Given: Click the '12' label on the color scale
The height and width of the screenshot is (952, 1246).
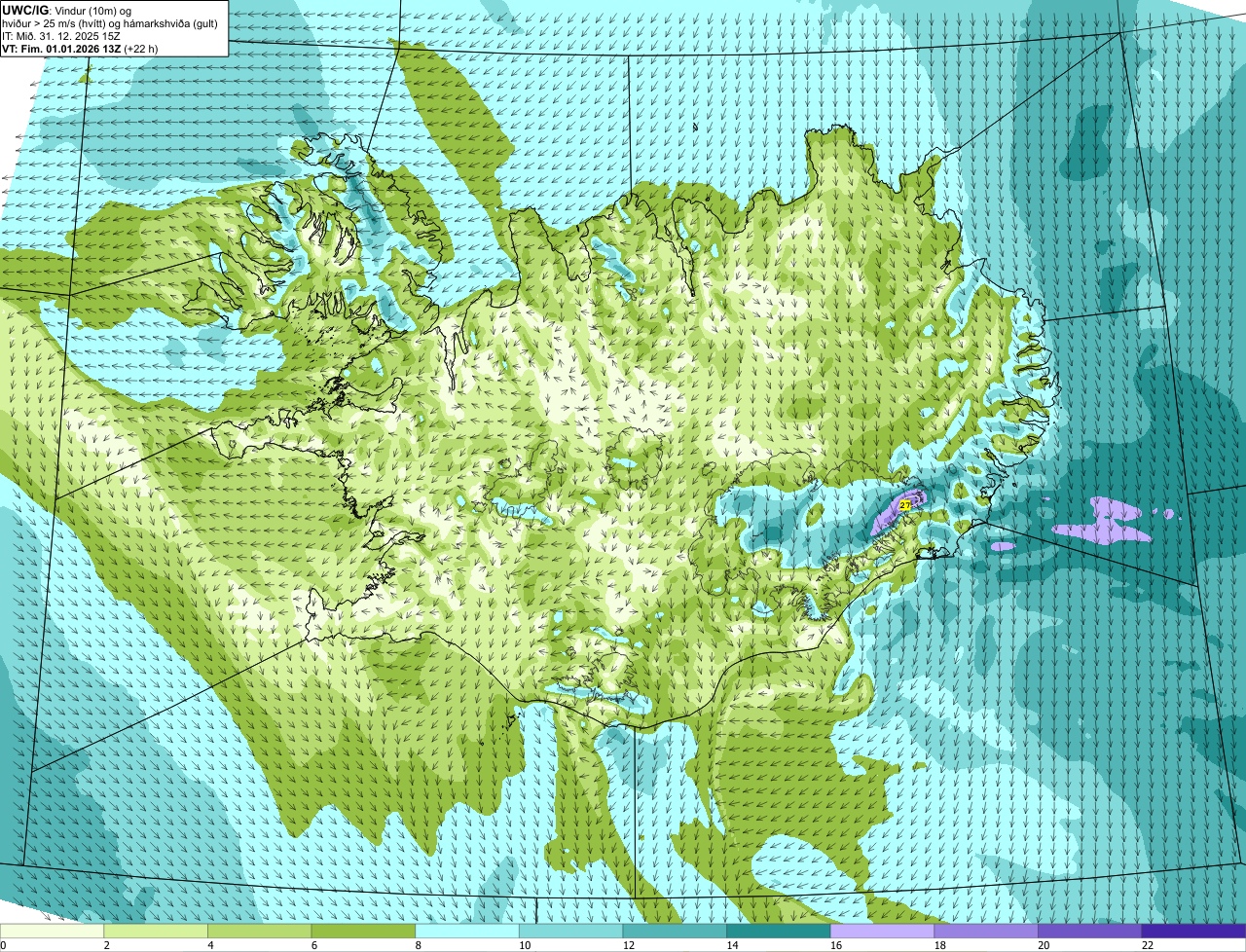Looking at the screenshot, I should pyautogui.click(x=628, y=945).
